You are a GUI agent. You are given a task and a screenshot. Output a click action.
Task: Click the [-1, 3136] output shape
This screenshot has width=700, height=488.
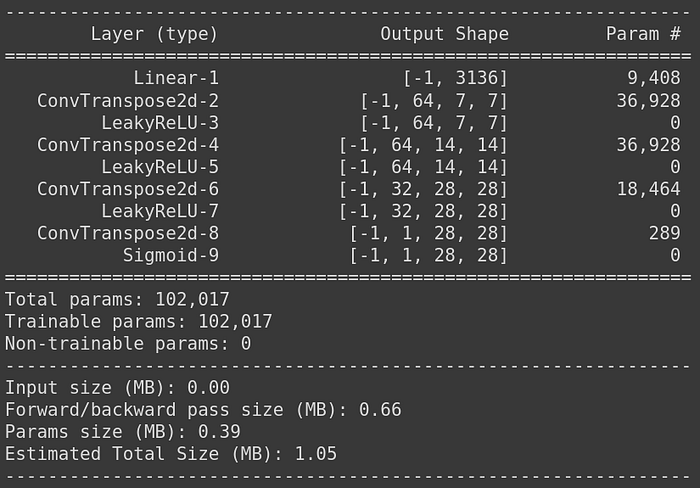click(455, 79)
